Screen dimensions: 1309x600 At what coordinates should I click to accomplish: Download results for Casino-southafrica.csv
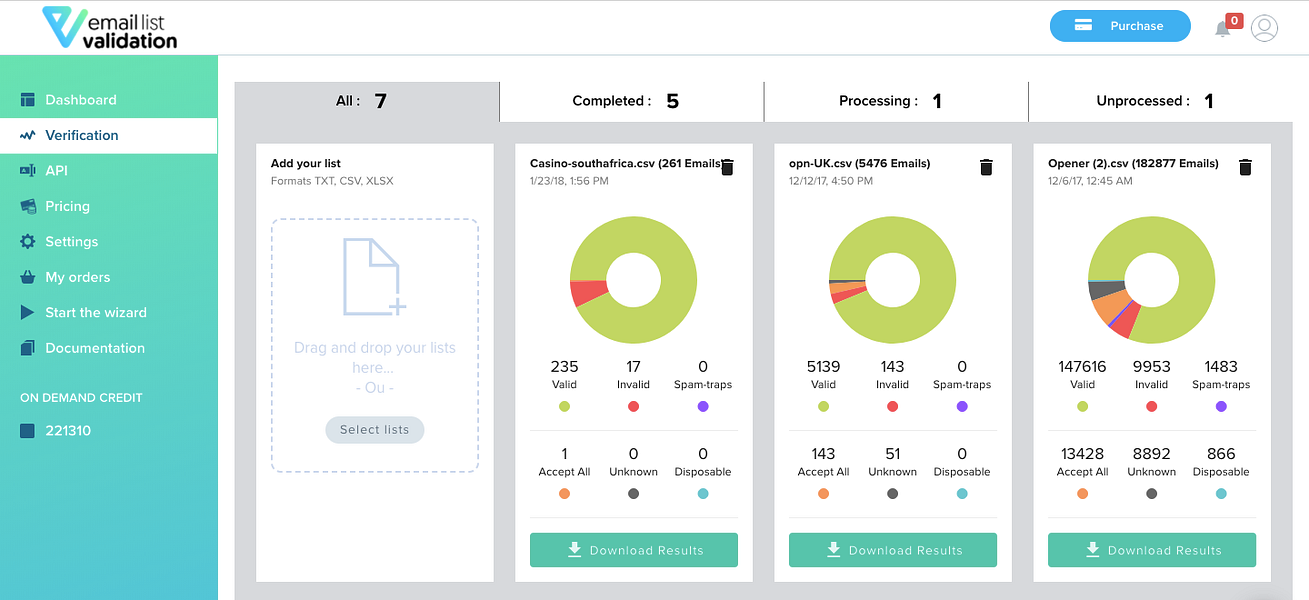[634, 550]
